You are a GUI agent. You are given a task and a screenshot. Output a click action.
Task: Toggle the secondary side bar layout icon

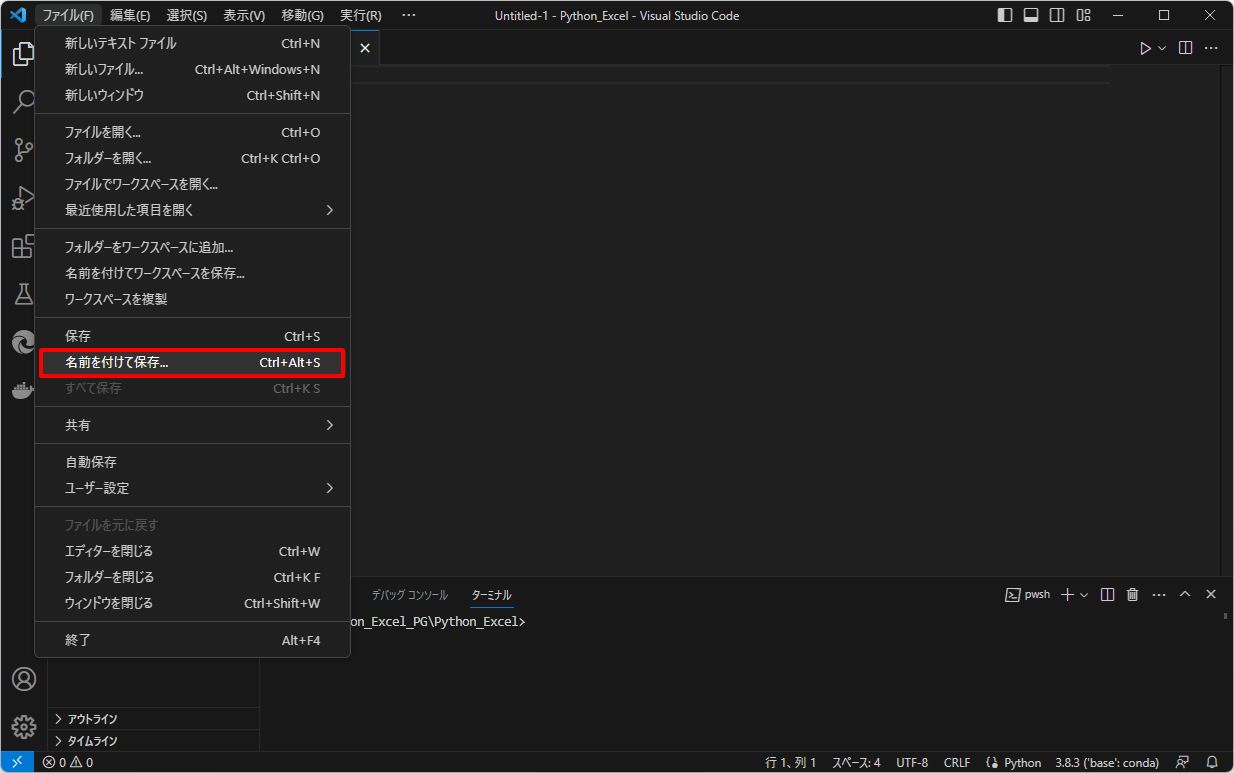(1056, 15)
